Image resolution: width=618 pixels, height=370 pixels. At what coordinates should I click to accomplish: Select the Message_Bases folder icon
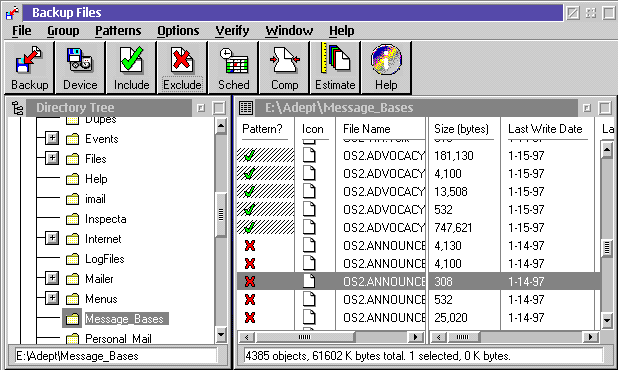[x=72, y=319]
